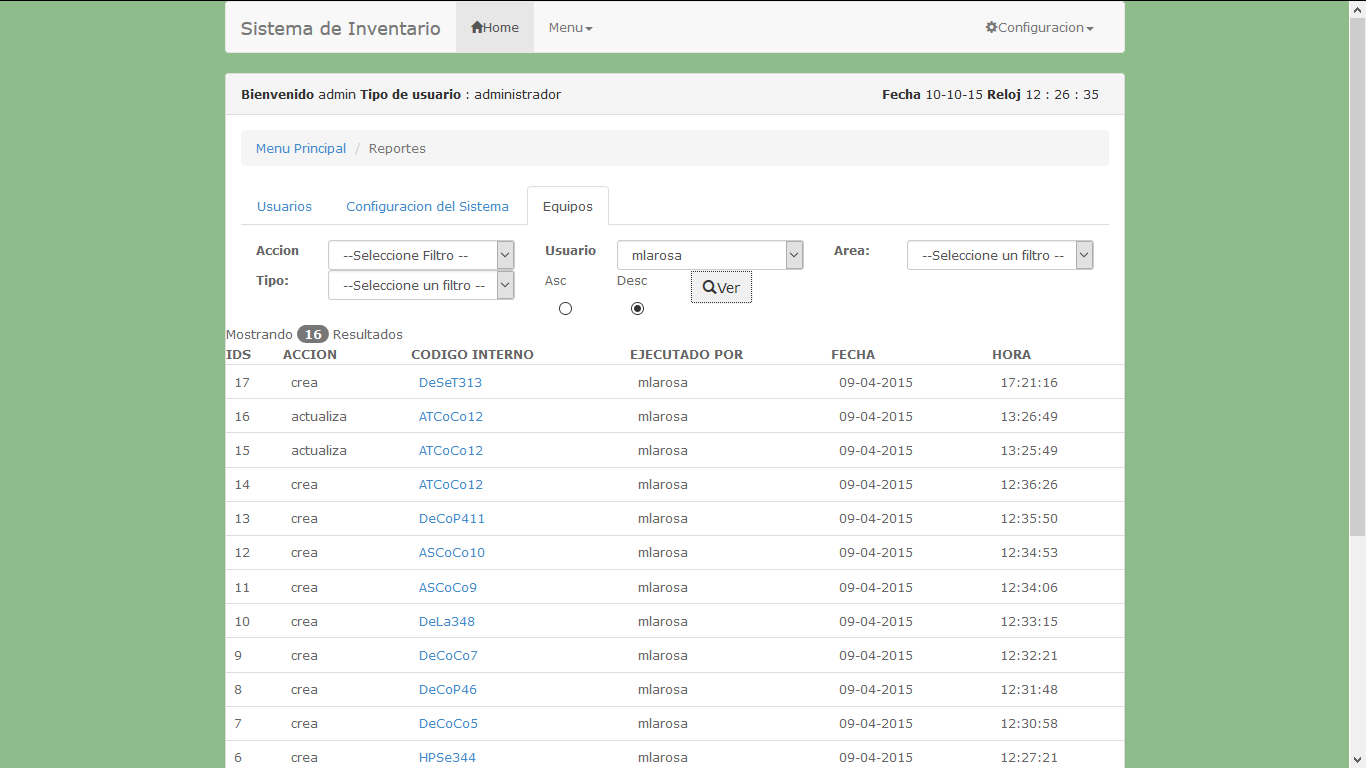
Task: Open the Area filter dropdown
Action: tap(1000, 255)
